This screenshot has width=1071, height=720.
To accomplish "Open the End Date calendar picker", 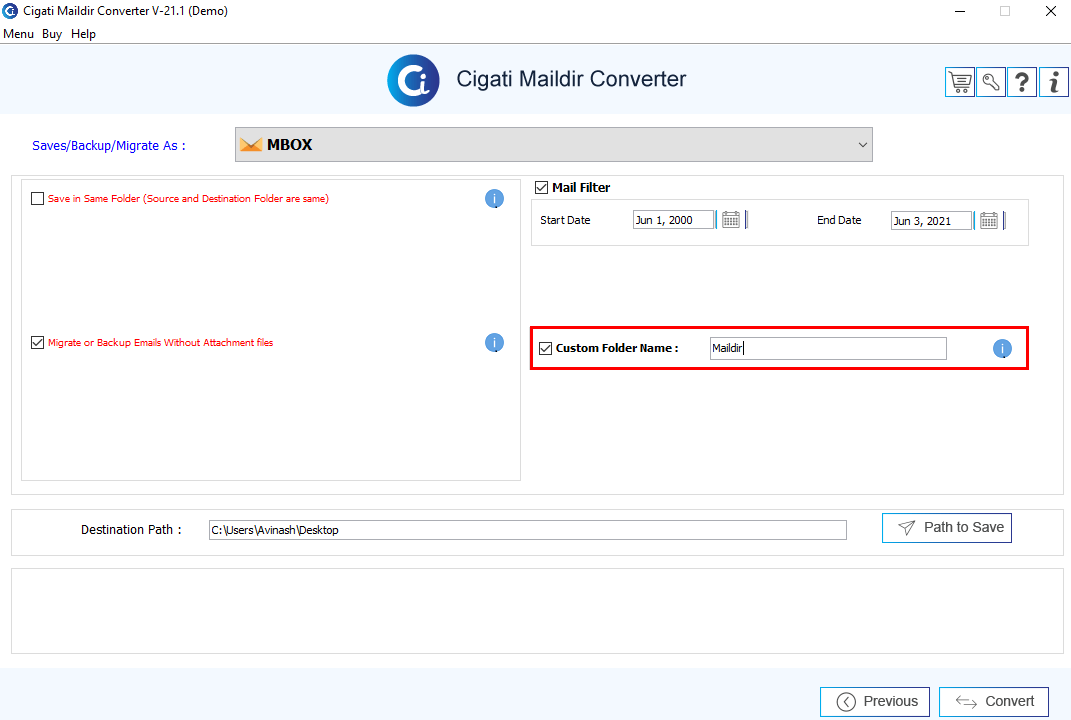I will click(x=988, y=221).
